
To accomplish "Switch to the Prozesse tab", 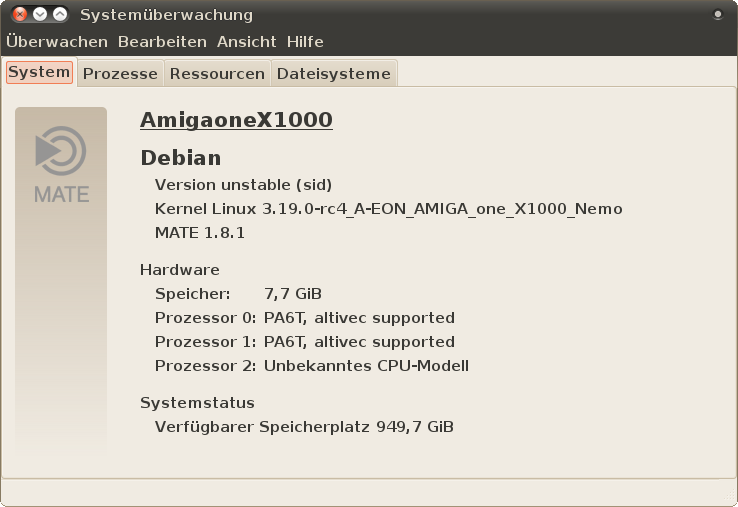I will click(x=120, y=74).
